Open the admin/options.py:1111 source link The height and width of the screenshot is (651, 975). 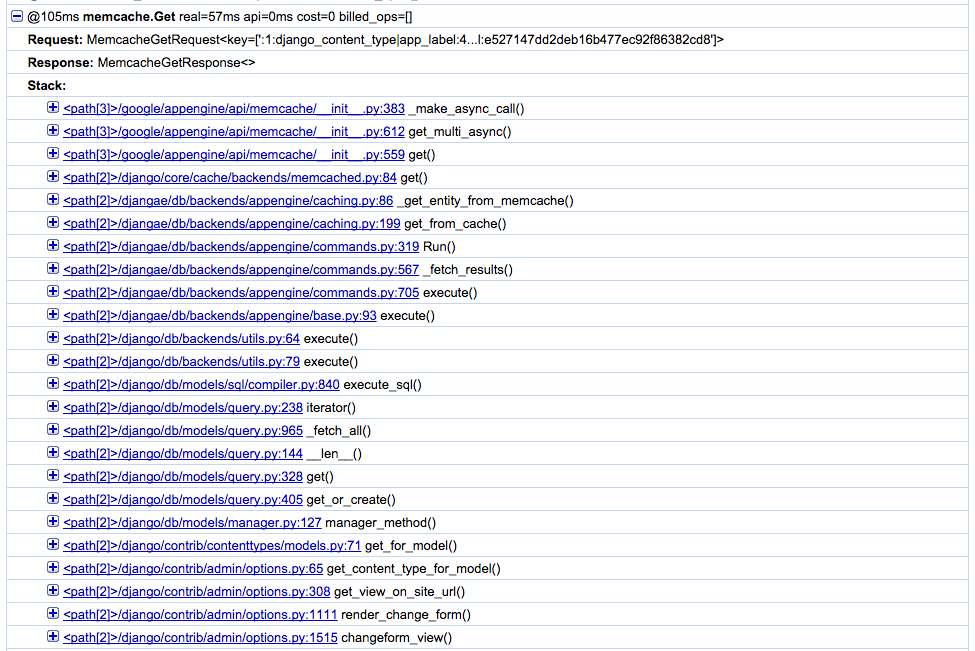pyautogui.click(x=200, y=615)
